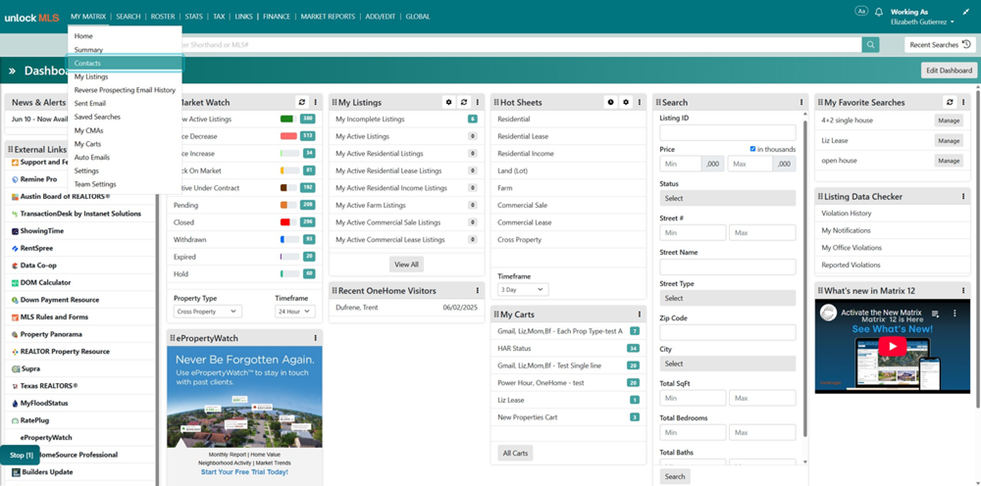Play the Matrix 12 YouTube video

click(892, 346)
